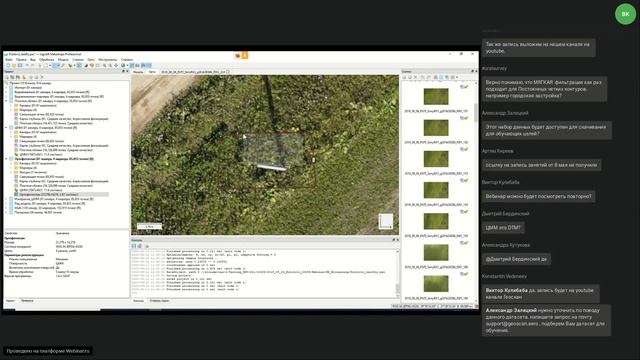Click the topmost thumbnail in Photos pane
The image size is (640, 360).
pos(436,97)
